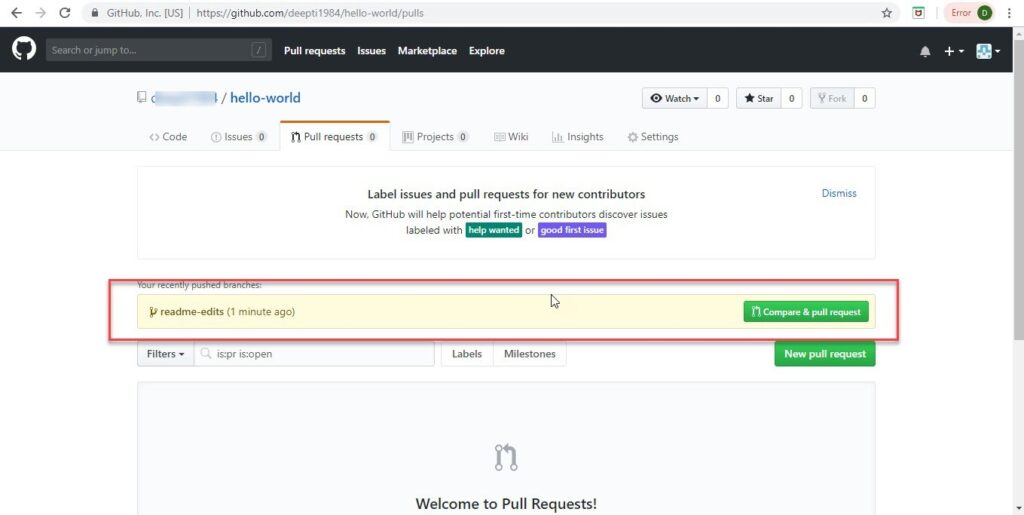Switch to the repository Issues tab

click(x=238, y=137)
